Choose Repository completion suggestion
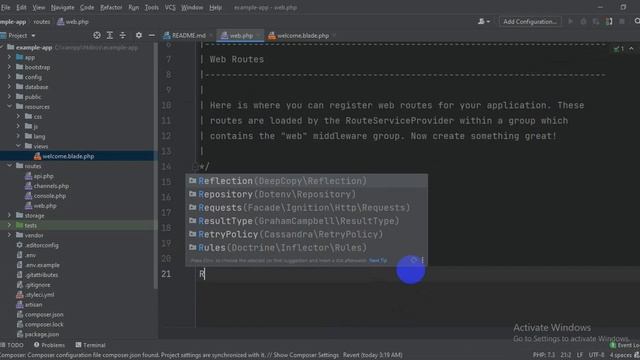The width and height of the screenshot is (640, 360). 307,194
